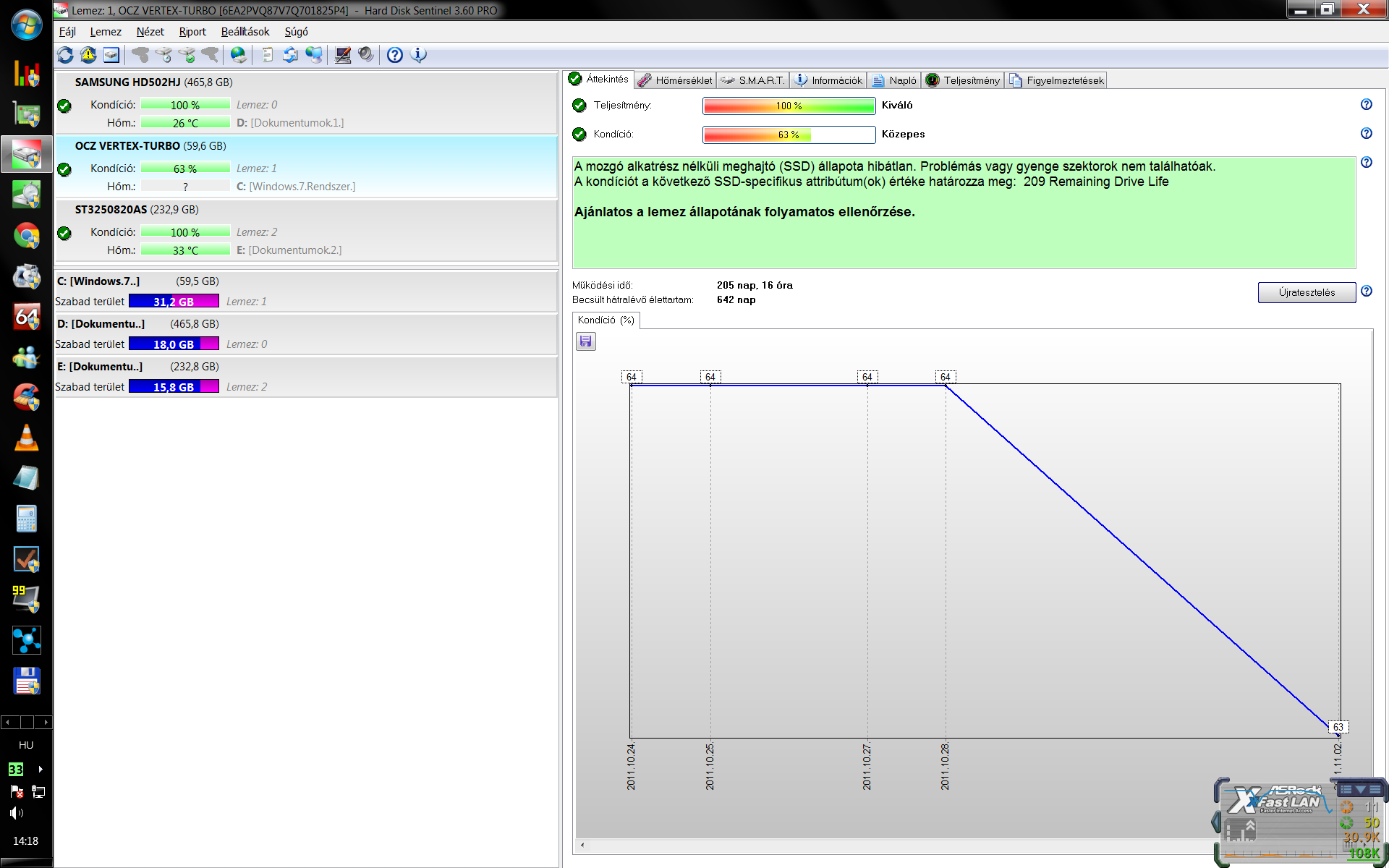This screenshot has height=868, width=1389.
Task: Click the 100 % Teljesítmény gauge bar
Action: coord(789,106)
